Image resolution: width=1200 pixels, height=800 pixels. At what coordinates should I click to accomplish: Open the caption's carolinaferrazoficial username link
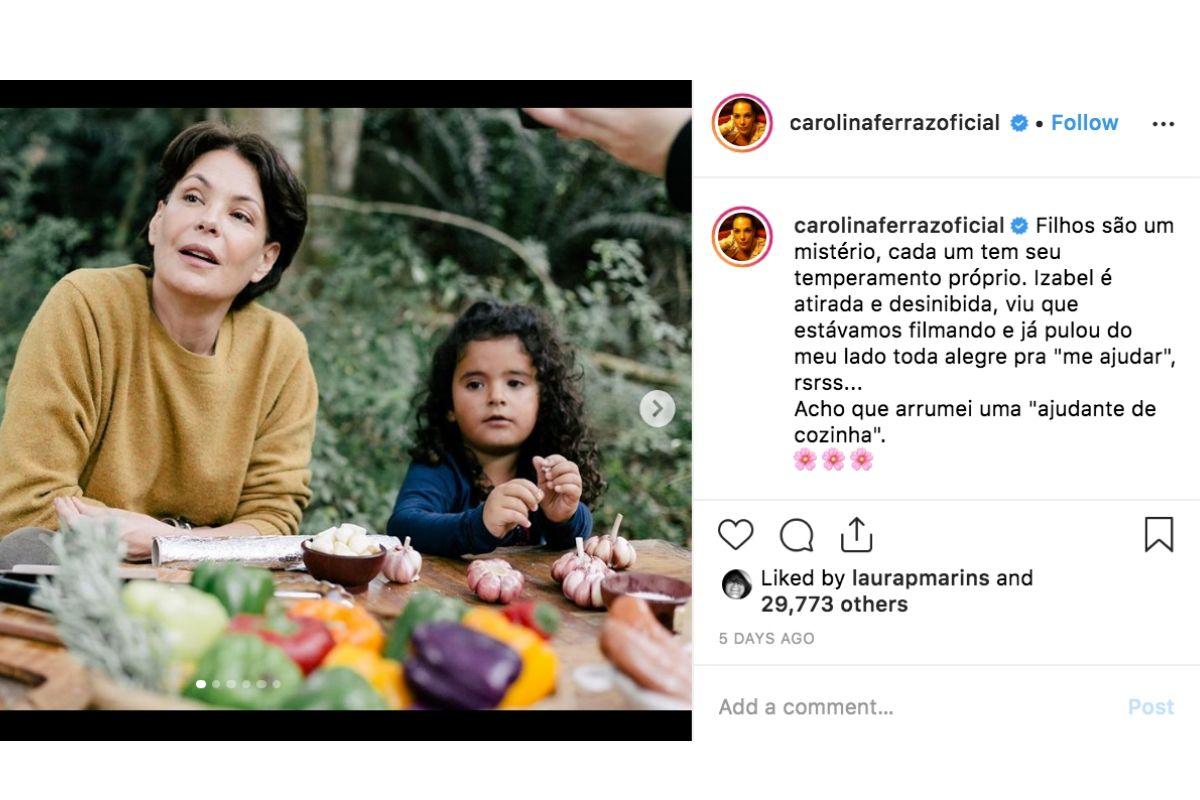click(898, 225)
